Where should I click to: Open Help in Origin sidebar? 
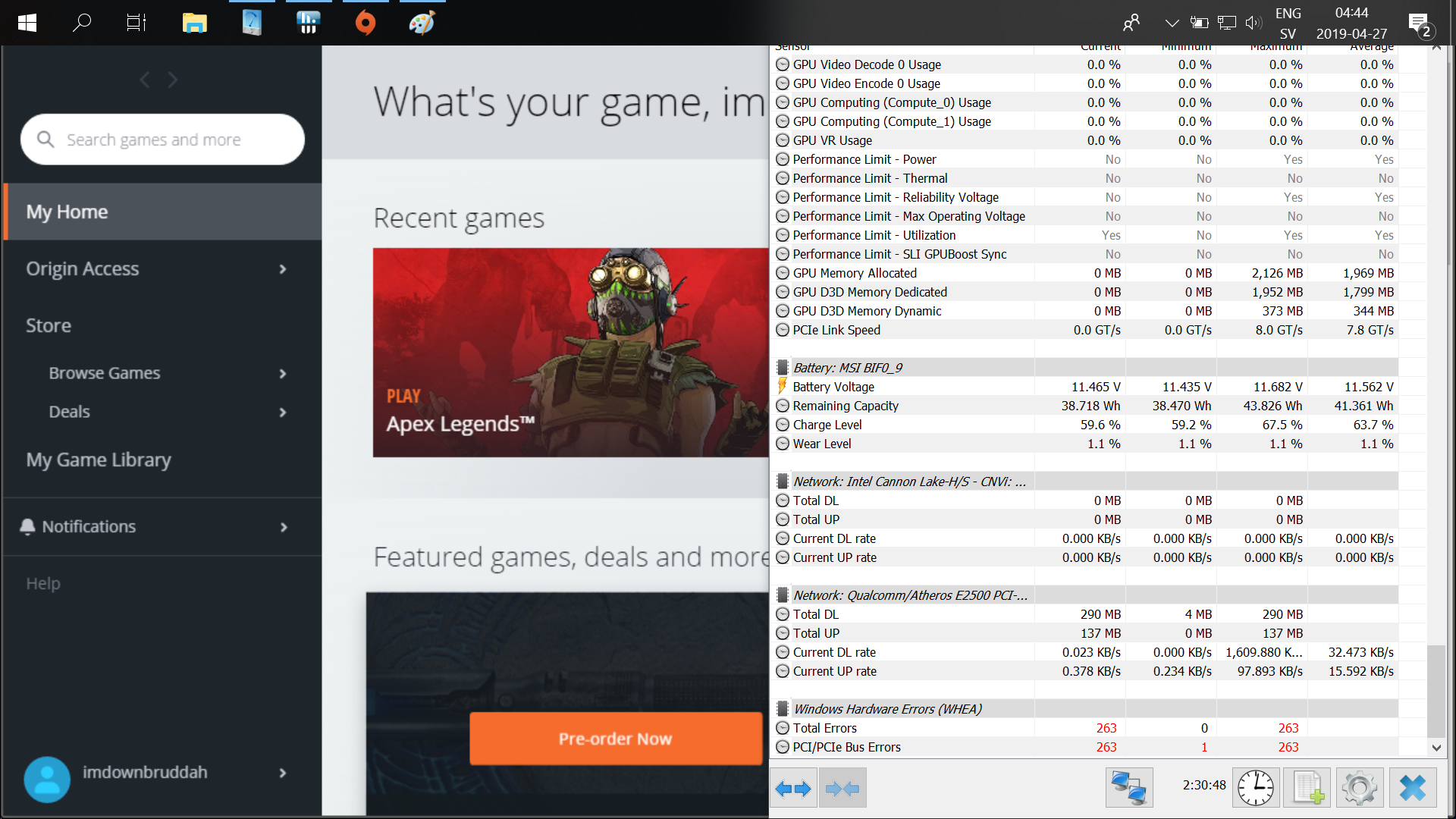point(43,583)
